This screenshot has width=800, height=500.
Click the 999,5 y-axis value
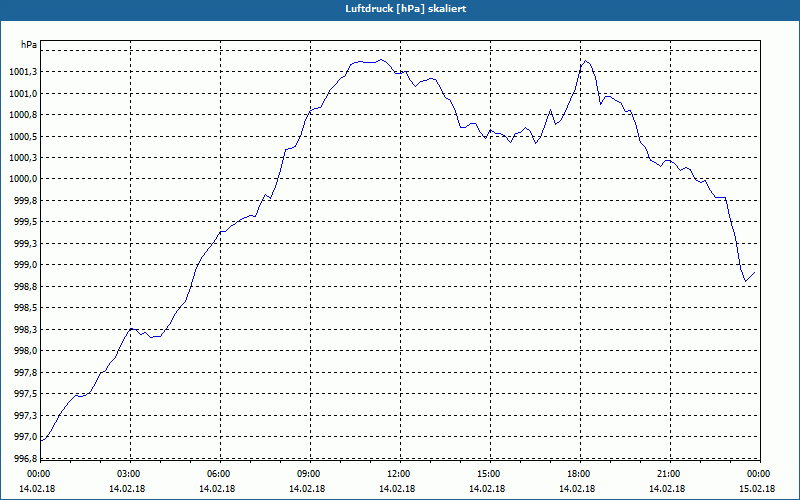pos(25,222)
